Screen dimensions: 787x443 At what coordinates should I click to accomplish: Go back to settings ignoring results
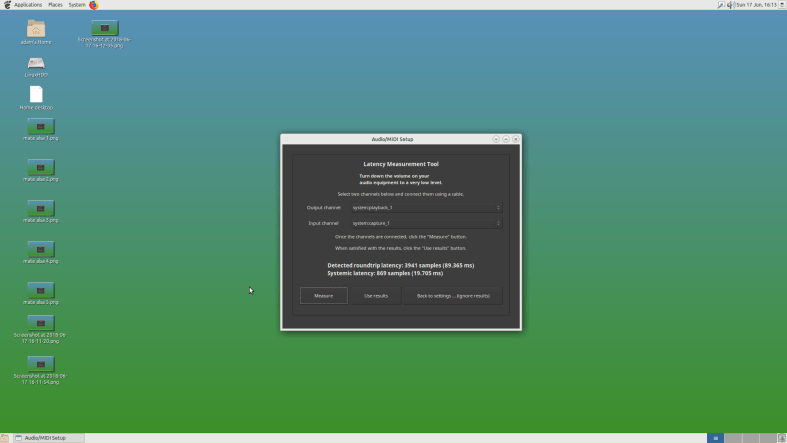click(453, 296)
